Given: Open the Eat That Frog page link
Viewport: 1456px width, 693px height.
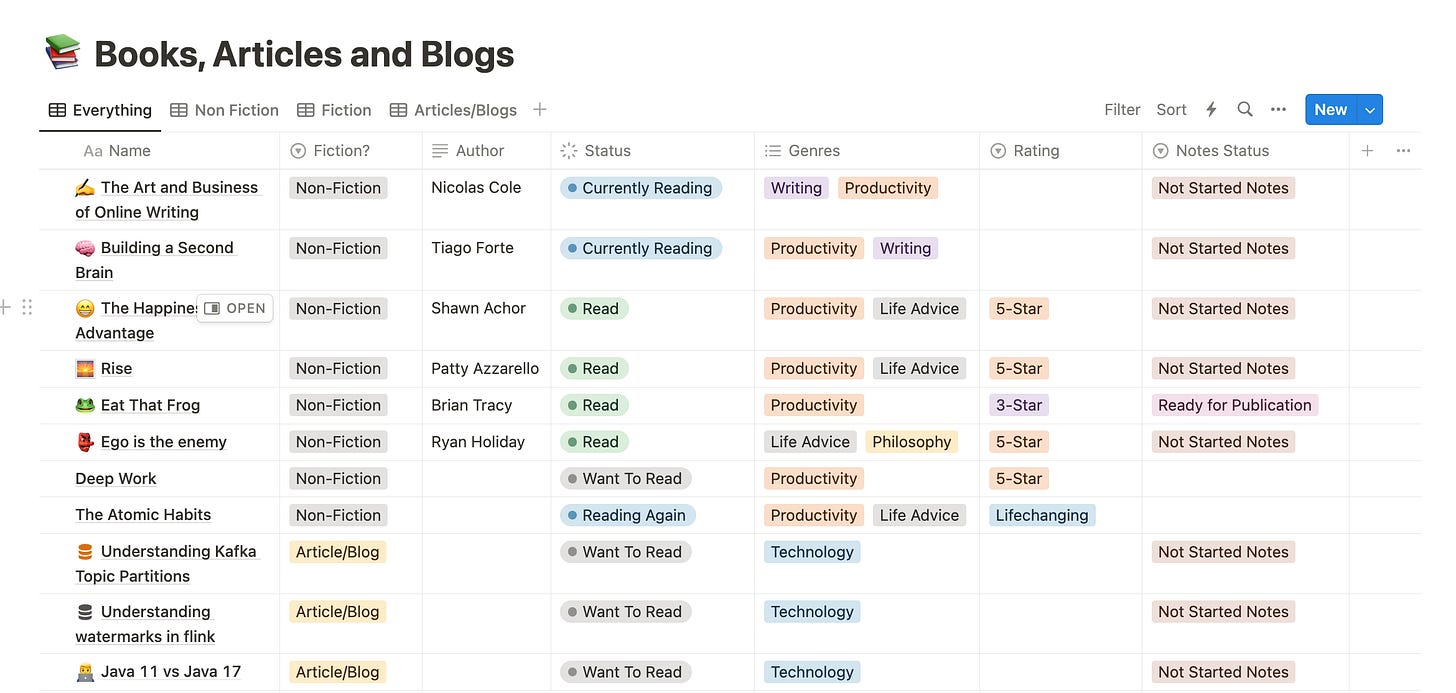Looking at the screenshot, I should (150, 405).
